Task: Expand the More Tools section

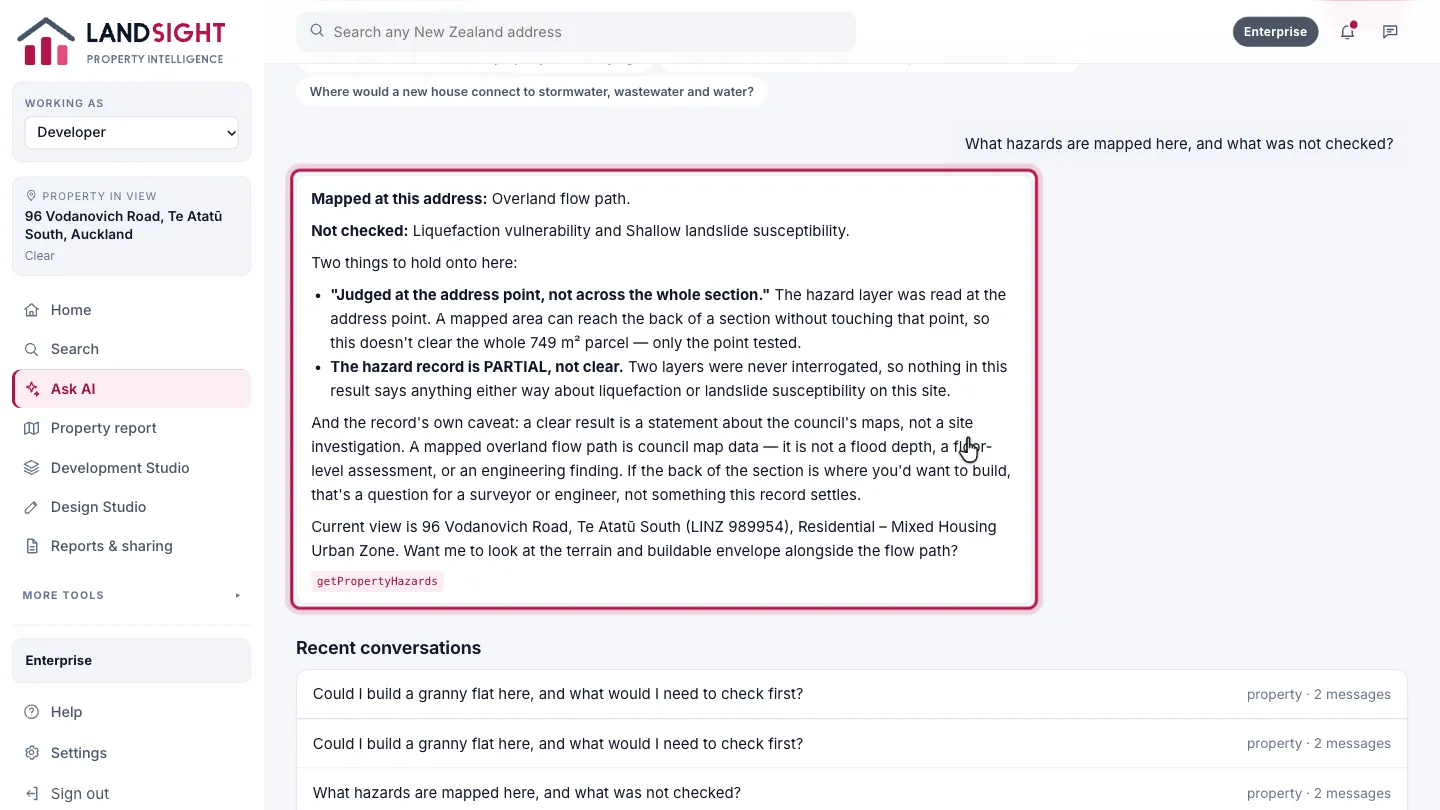Action: tap(132, 595)
